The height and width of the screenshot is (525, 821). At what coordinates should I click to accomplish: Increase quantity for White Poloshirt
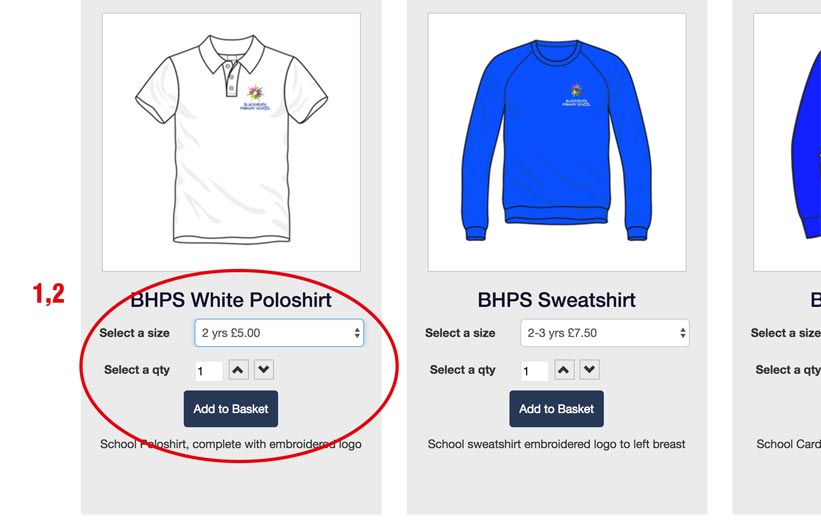coord(238,370)
